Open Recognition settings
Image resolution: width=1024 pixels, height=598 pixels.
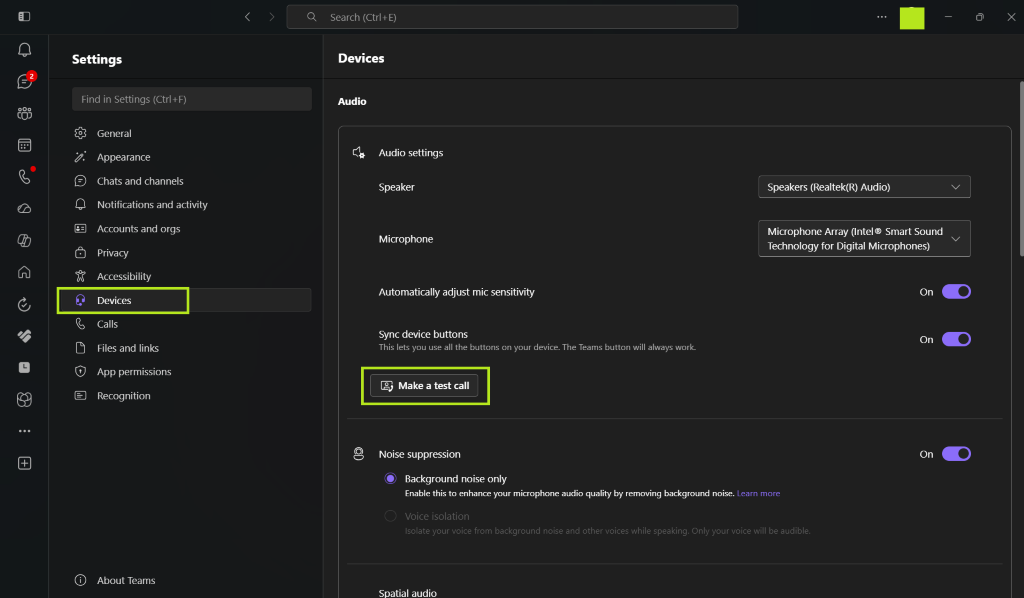click(x=191, y=396)
